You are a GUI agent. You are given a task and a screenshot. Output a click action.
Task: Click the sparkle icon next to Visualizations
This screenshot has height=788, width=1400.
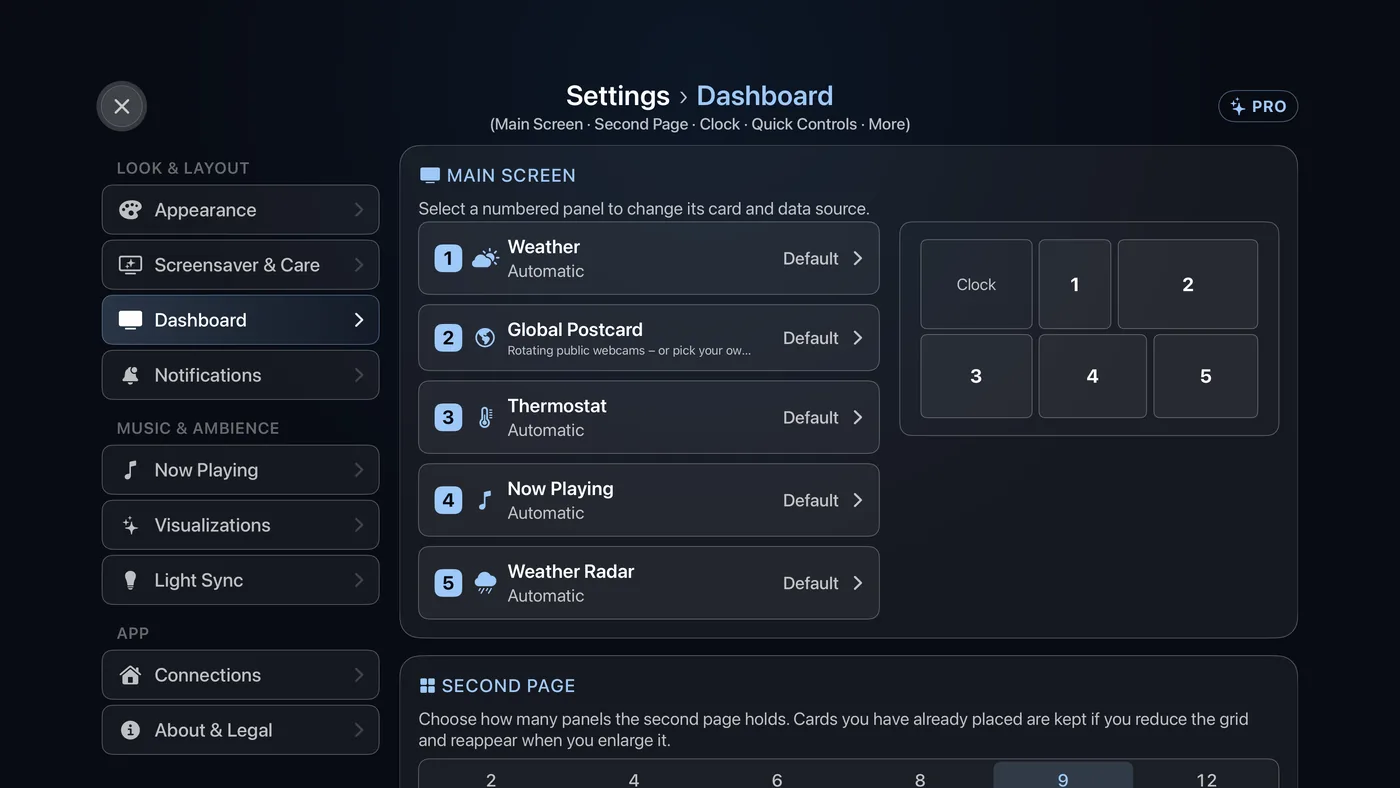[130, 525]
